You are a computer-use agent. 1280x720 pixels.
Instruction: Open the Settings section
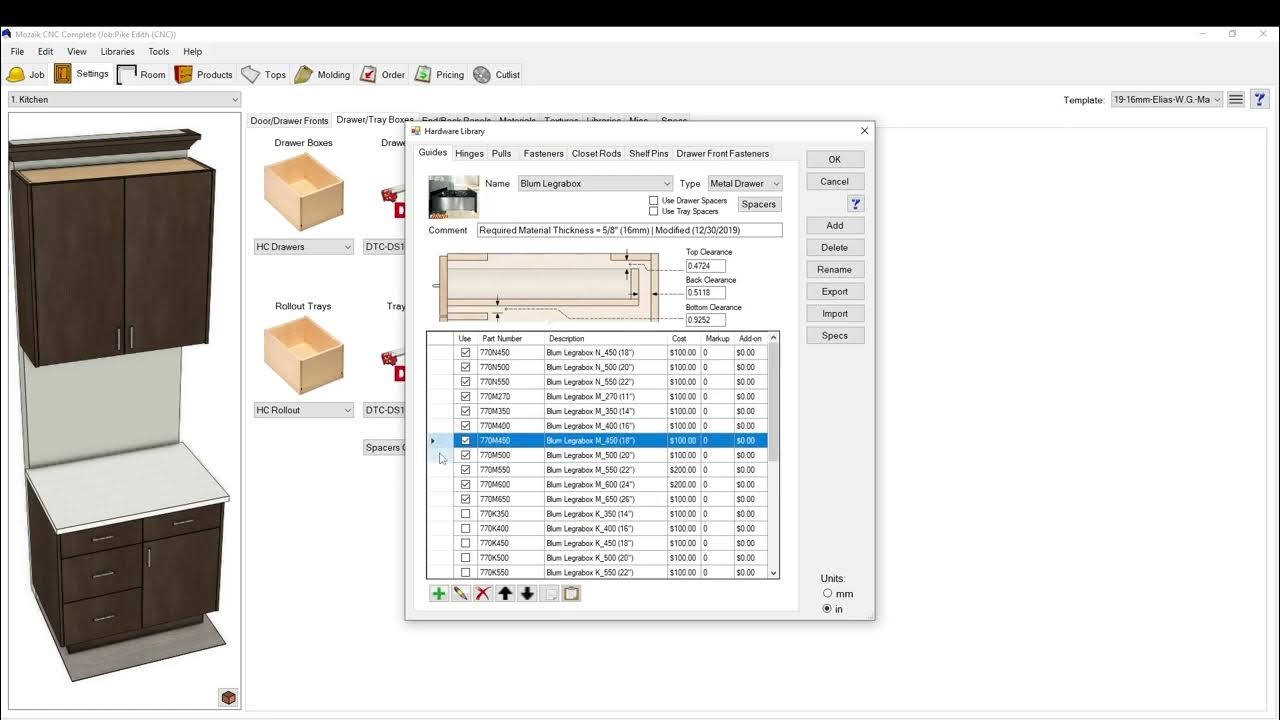[x=82, y=74]
